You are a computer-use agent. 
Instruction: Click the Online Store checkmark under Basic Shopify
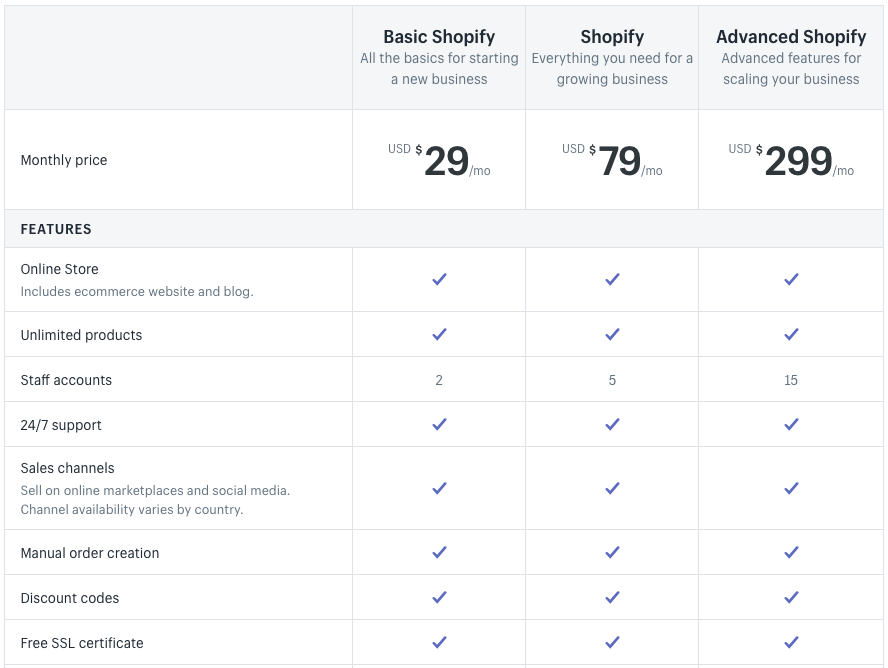[439, 279]
